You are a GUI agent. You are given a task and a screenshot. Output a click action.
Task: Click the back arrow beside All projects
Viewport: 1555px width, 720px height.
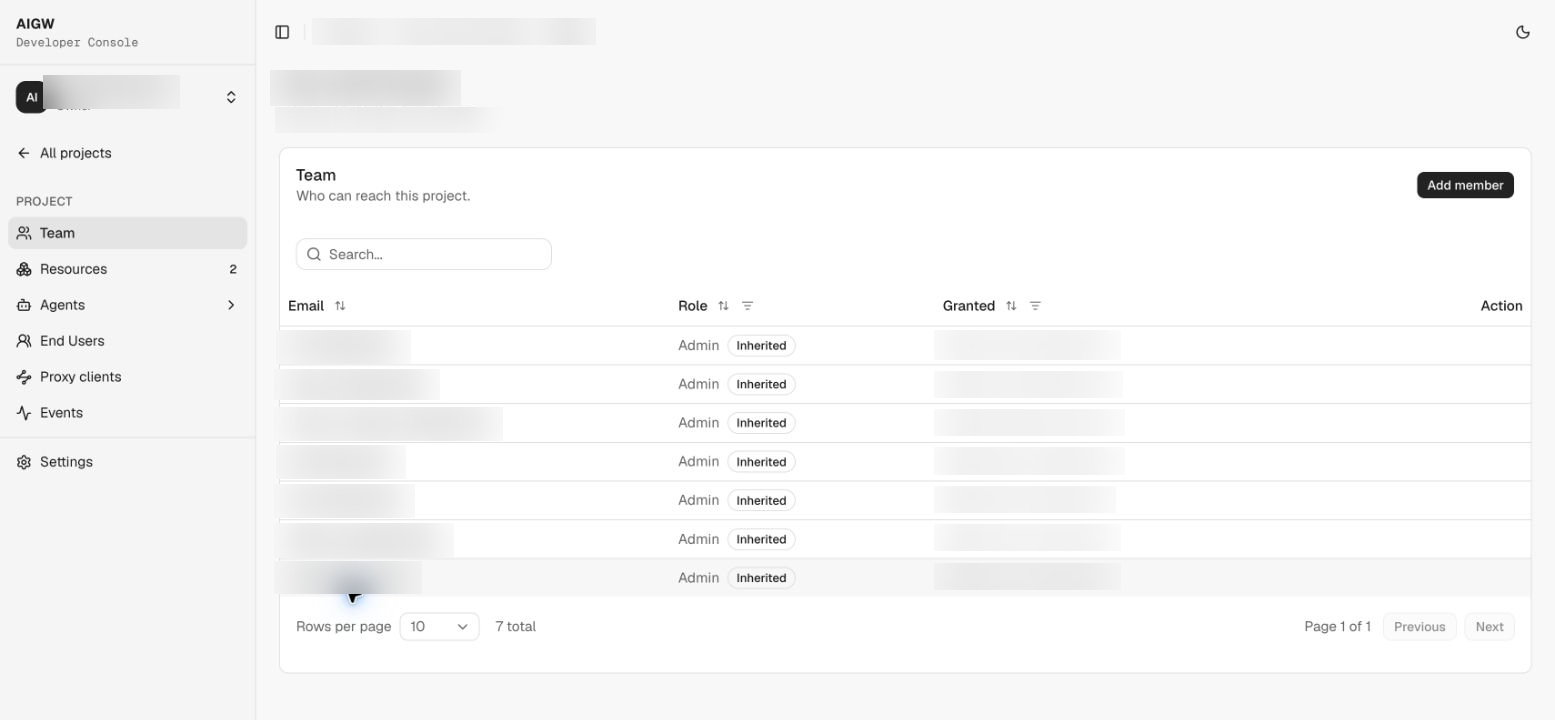pyautogui.click(x=24, y=153)
